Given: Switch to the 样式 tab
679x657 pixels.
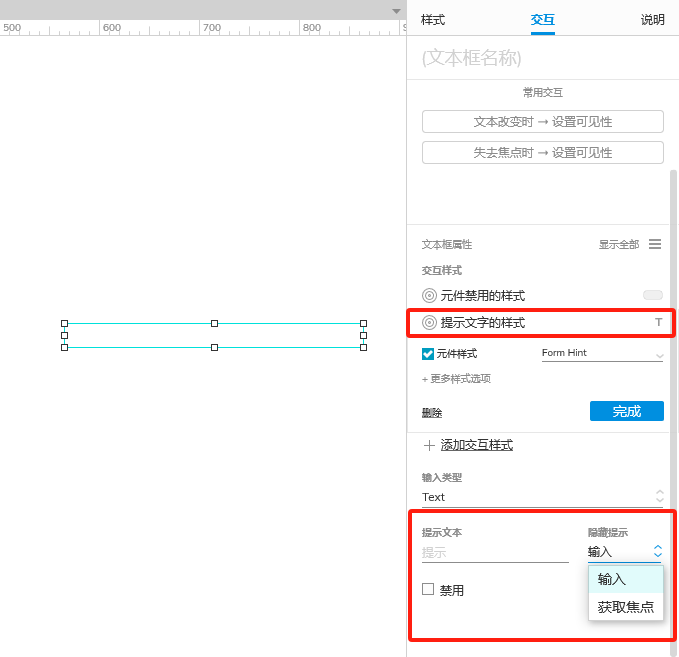Looking at the screenshot, I should click(x=433, y=20).
